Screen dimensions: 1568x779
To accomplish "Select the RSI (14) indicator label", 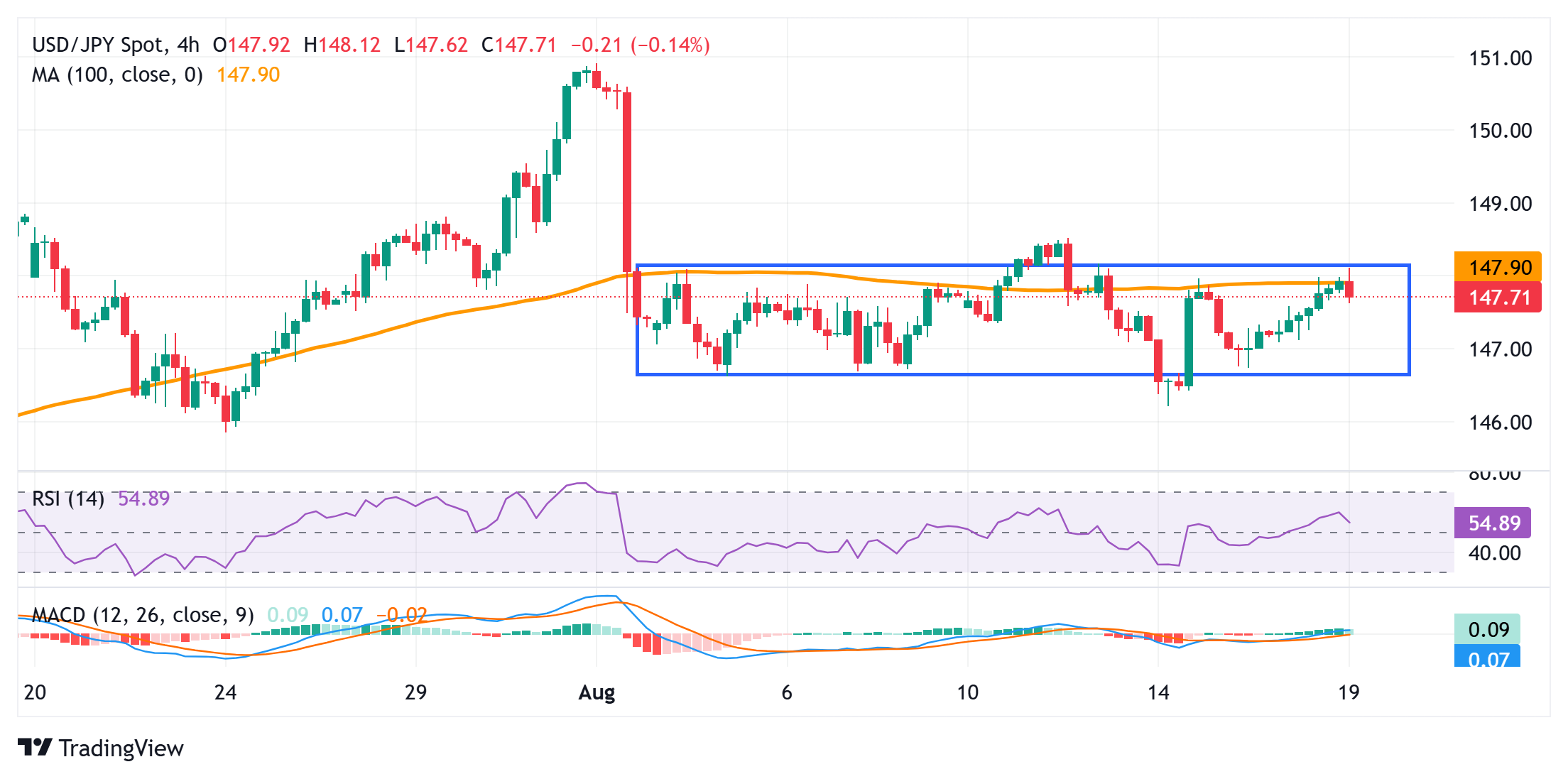I will 68,499.
